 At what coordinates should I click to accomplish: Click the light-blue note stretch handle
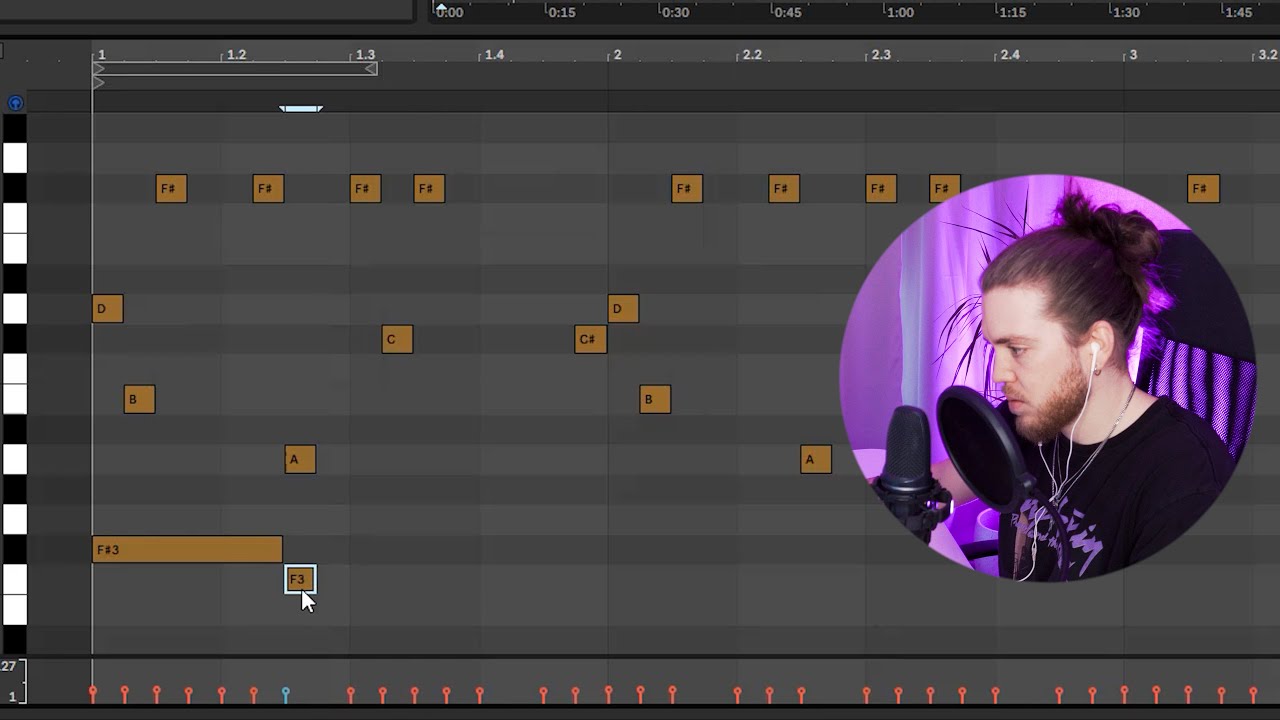[301, 108]
